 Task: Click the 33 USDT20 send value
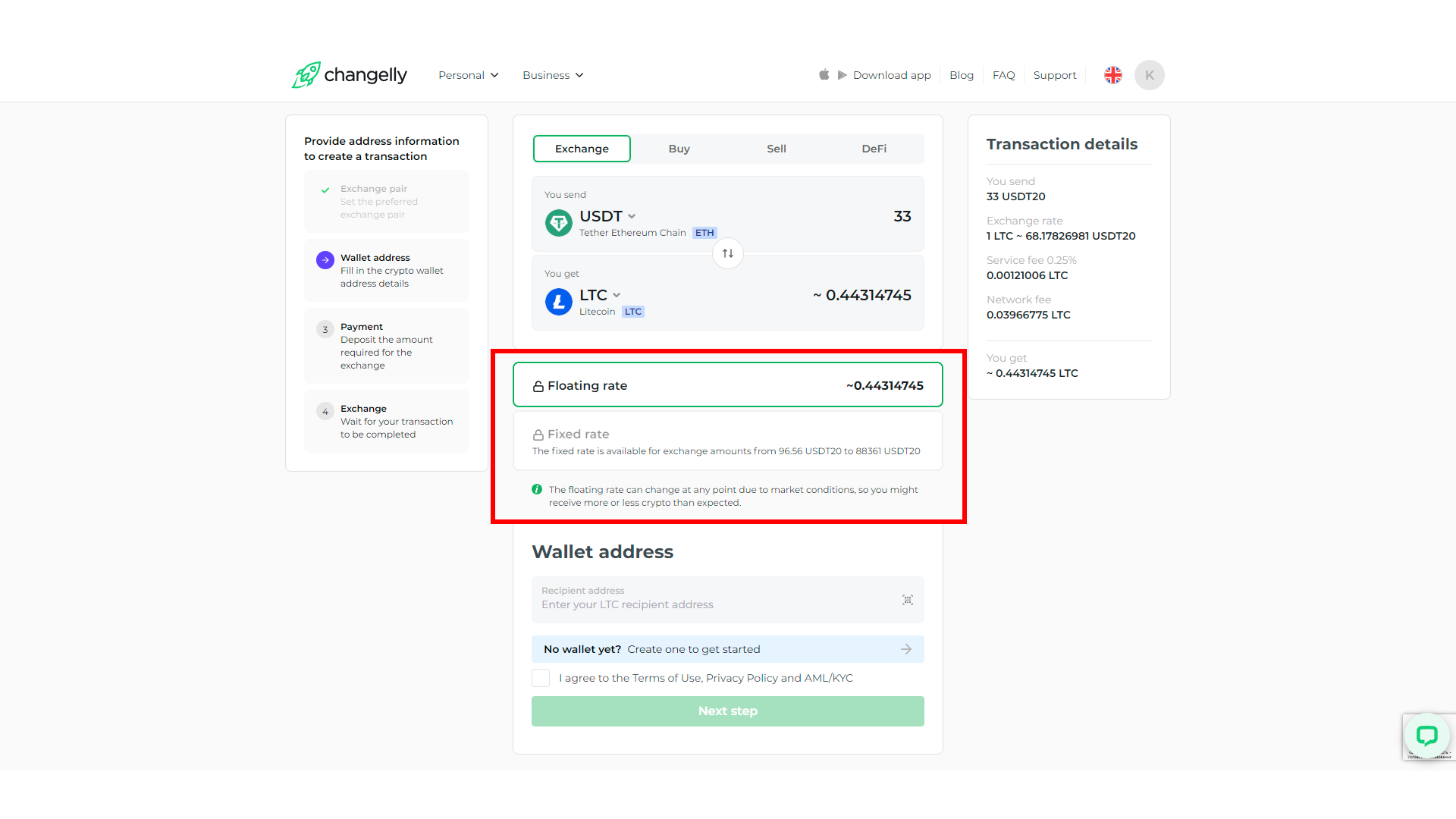(x=1015, y=196)
